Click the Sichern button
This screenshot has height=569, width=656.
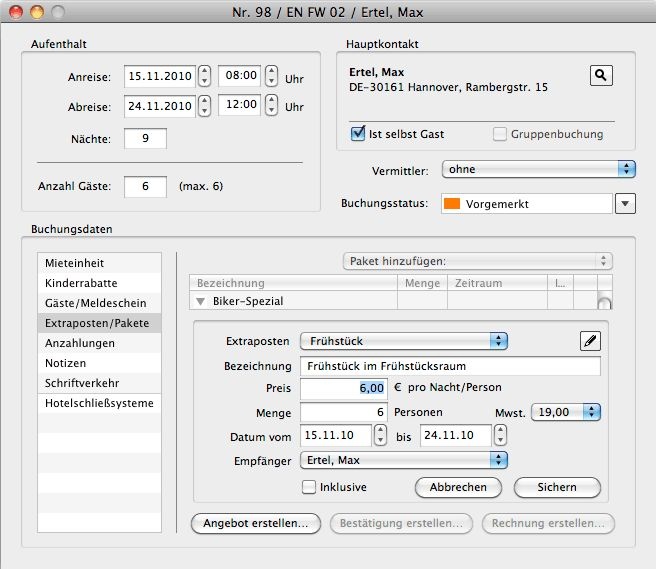(x=557, y=487)
